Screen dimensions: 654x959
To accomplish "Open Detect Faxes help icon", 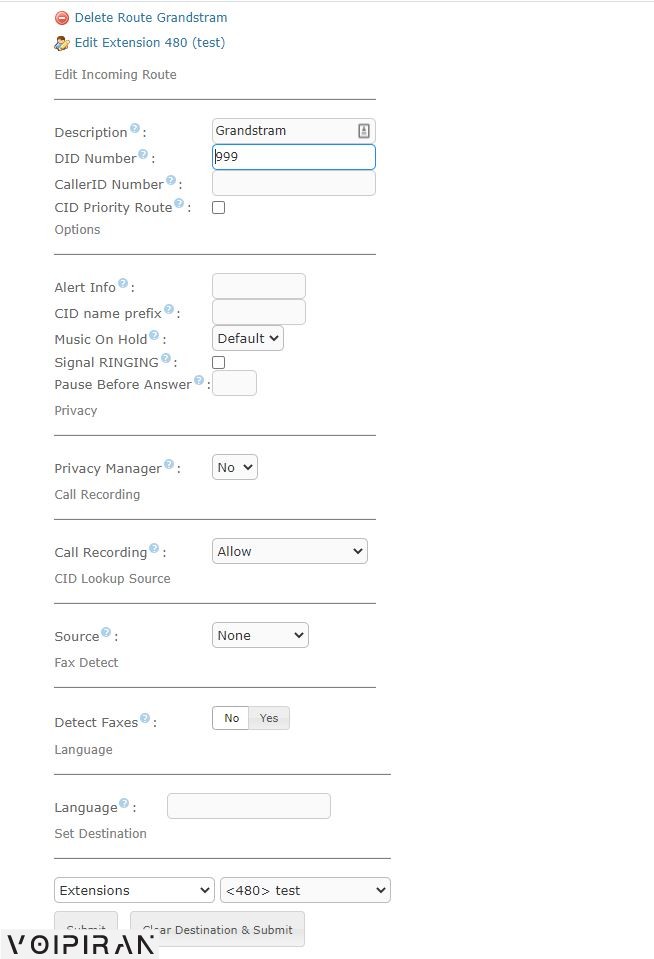I will (x=145, y=718).
